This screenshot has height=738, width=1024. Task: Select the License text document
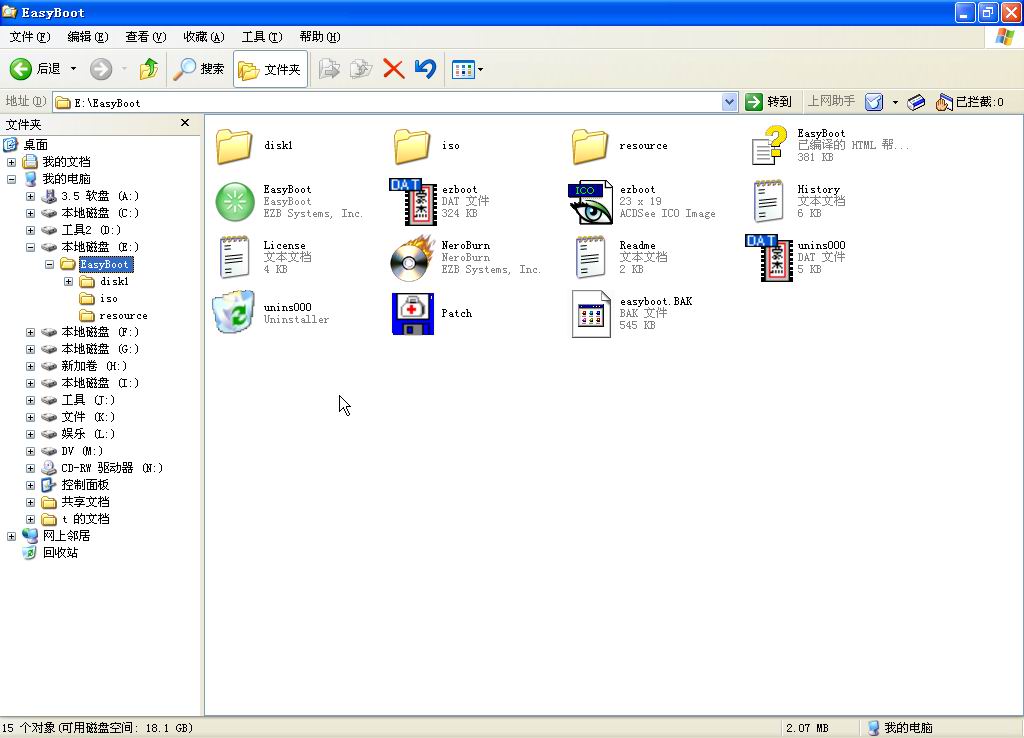click(234, 257)
